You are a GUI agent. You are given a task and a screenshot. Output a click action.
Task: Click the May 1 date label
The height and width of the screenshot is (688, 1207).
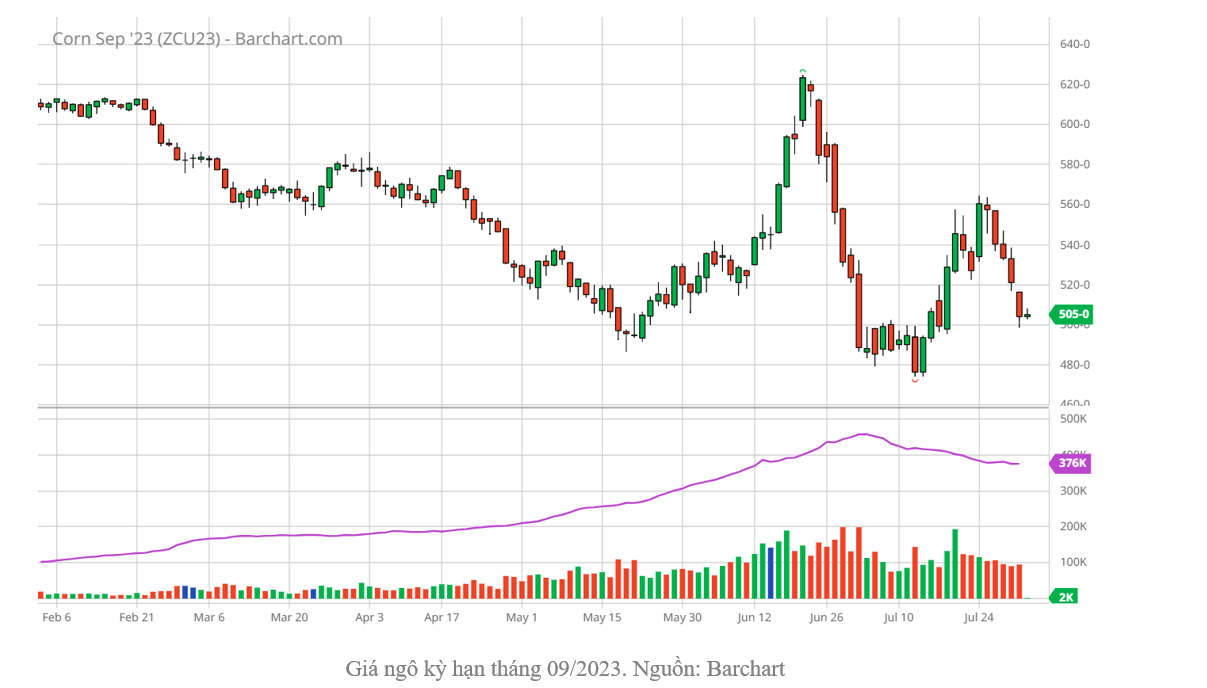[x=521, y=617]
